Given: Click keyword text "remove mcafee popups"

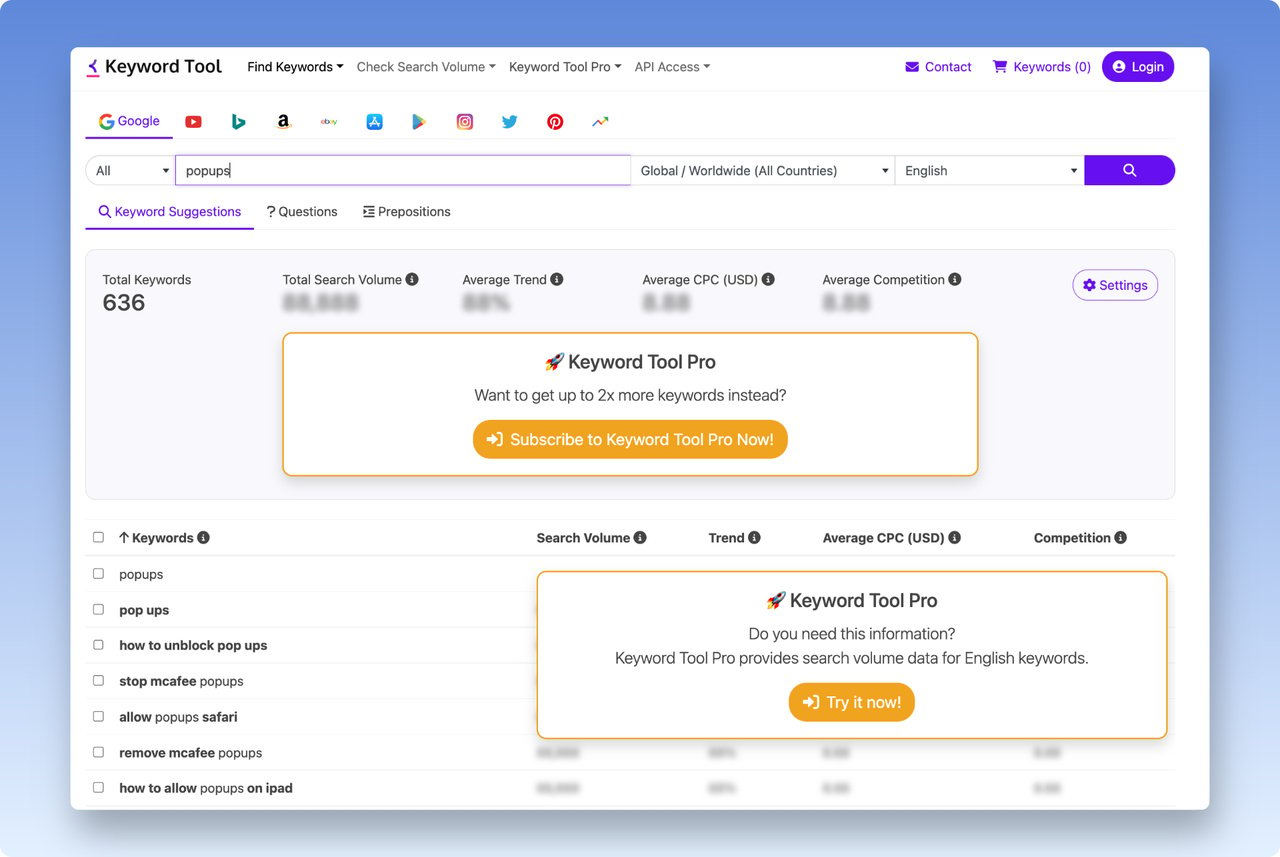Looking at the screenshot, I should click(190, 753).
